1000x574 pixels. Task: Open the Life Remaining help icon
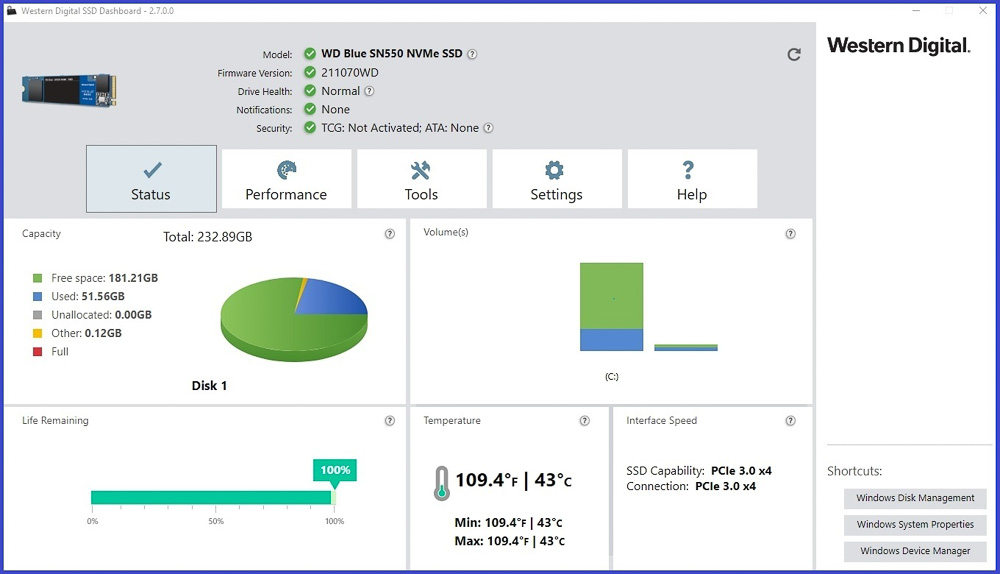coord(390,421)
